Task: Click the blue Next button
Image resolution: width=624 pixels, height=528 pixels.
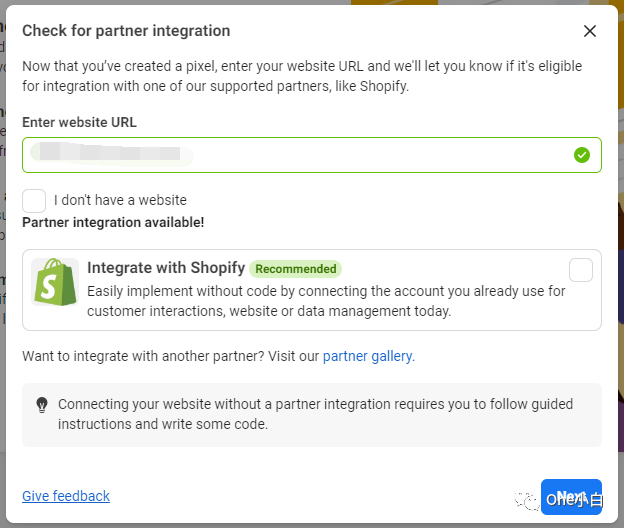Action: tap(571, 497)
